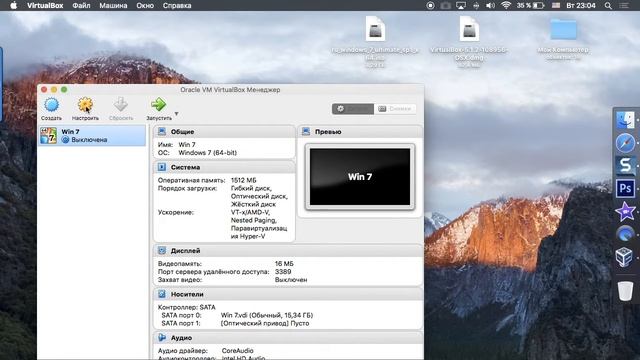Image resolution: width=640 pixels, height=360 pixels.
Task: Click the greyed Сбросить discard arrow icon
Action: pos(121,104)
